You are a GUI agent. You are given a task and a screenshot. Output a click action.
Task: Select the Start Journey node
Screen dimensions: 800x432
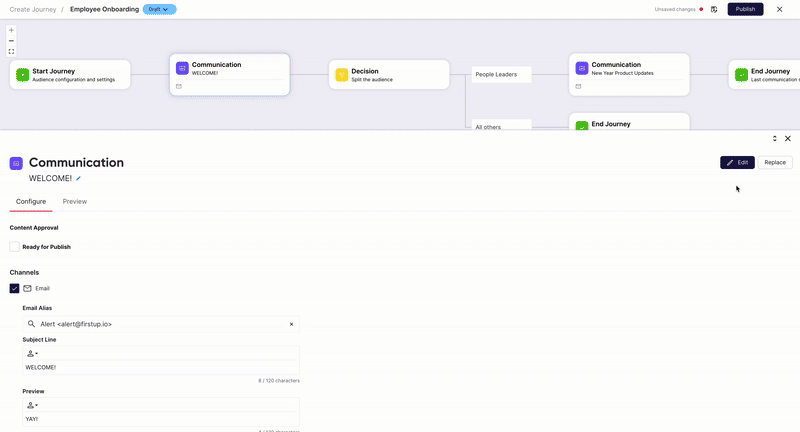(x=70, y=74)
